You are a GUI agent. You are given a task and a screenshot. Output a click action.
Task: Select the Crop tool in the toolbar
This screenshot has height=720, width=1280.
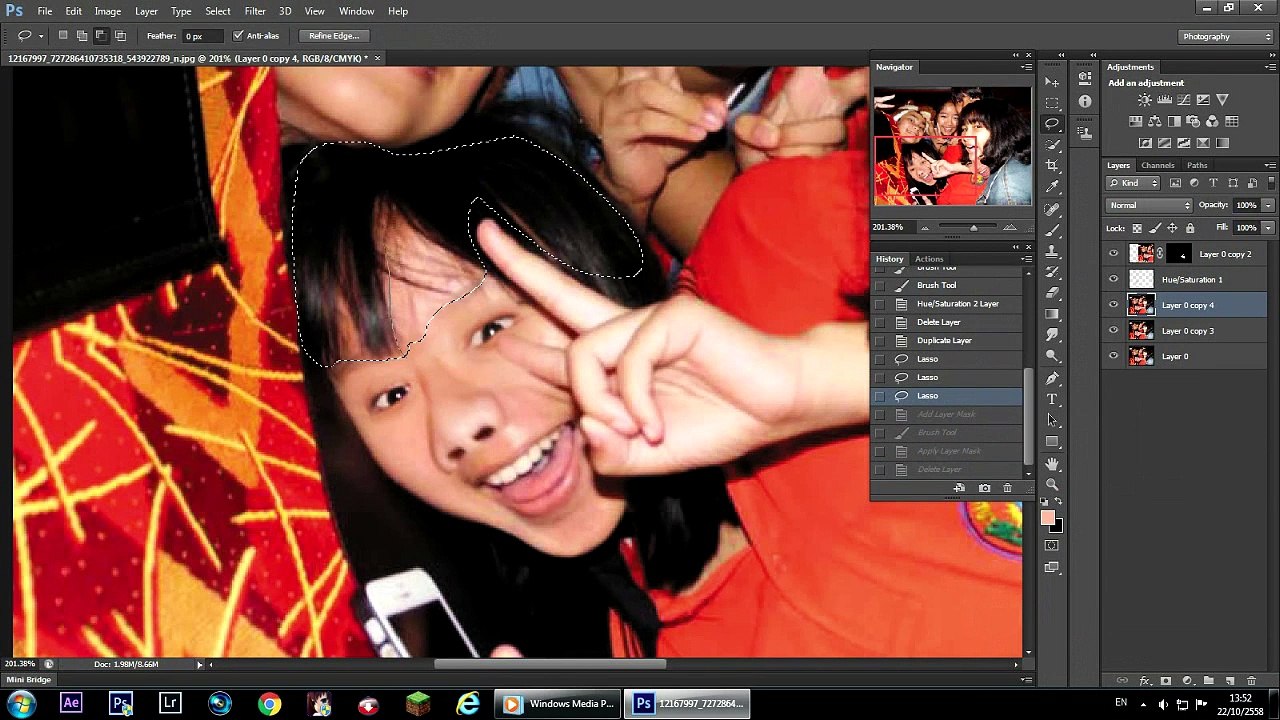coord(1052,165)
